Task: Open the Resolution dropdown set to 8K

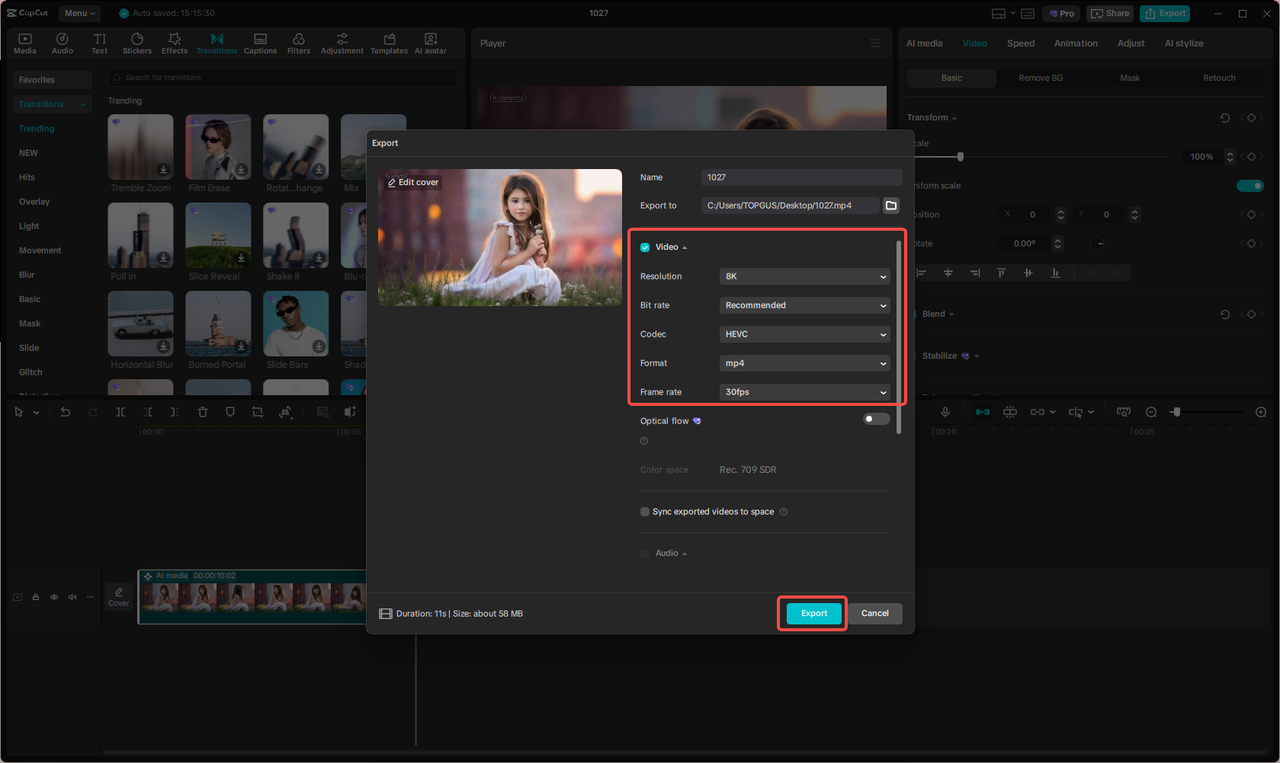Action: pos(804,276)
